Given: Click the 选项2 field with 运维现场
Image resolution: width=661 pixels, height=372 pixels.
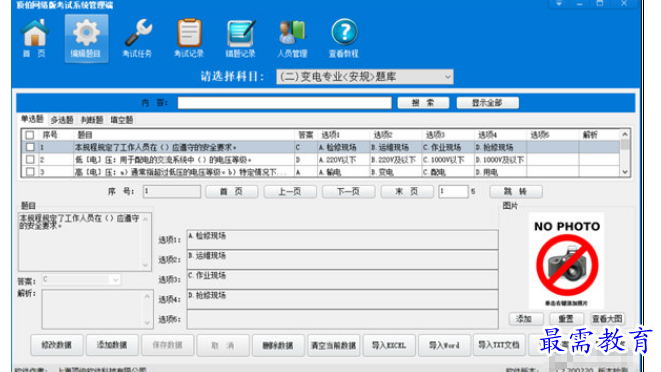Looking at the screenshot, I should pyautogui.click(x=342, y=259).
